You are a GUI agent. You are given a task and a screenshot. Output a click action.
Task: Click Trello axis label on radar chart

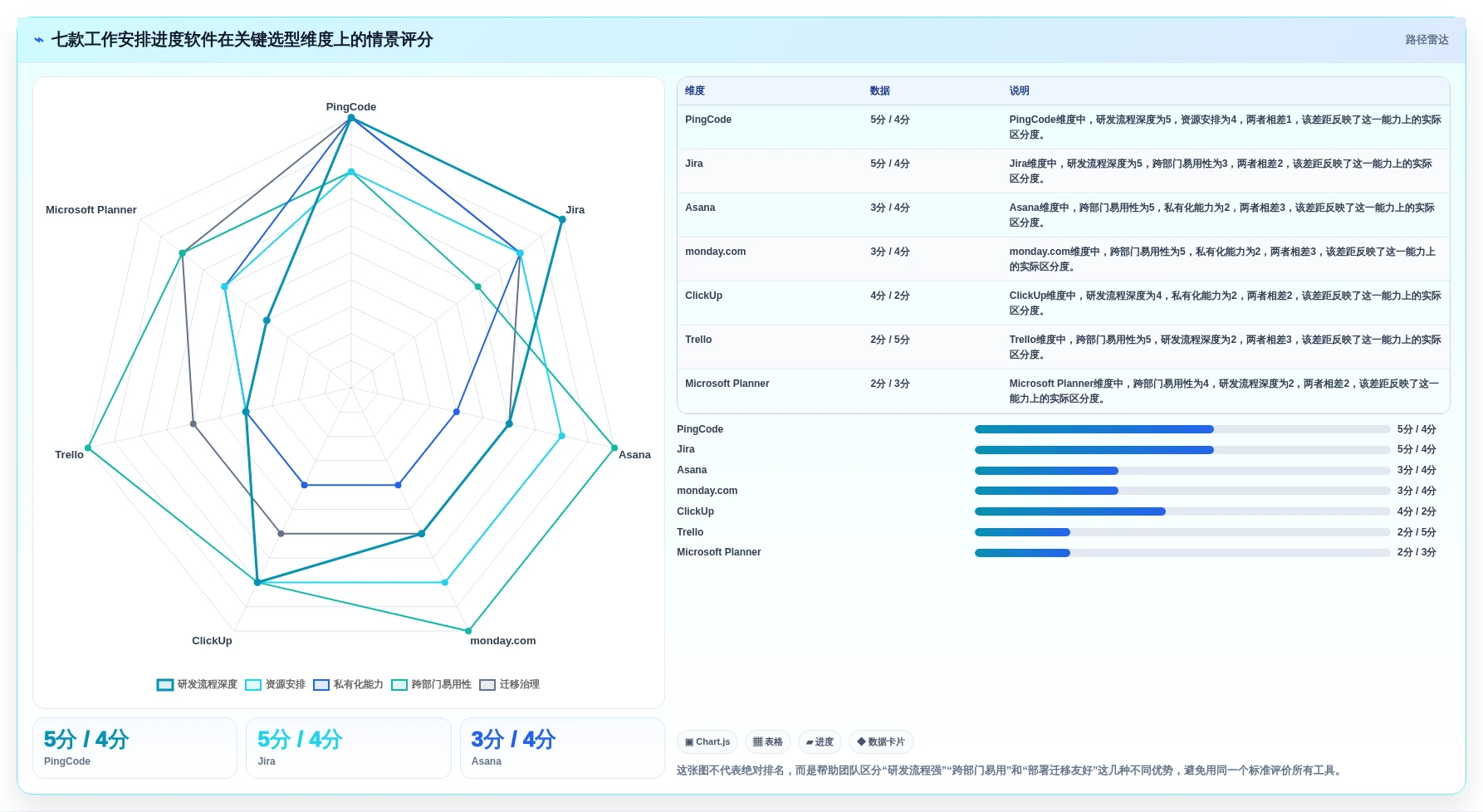(x=69, y=455)
